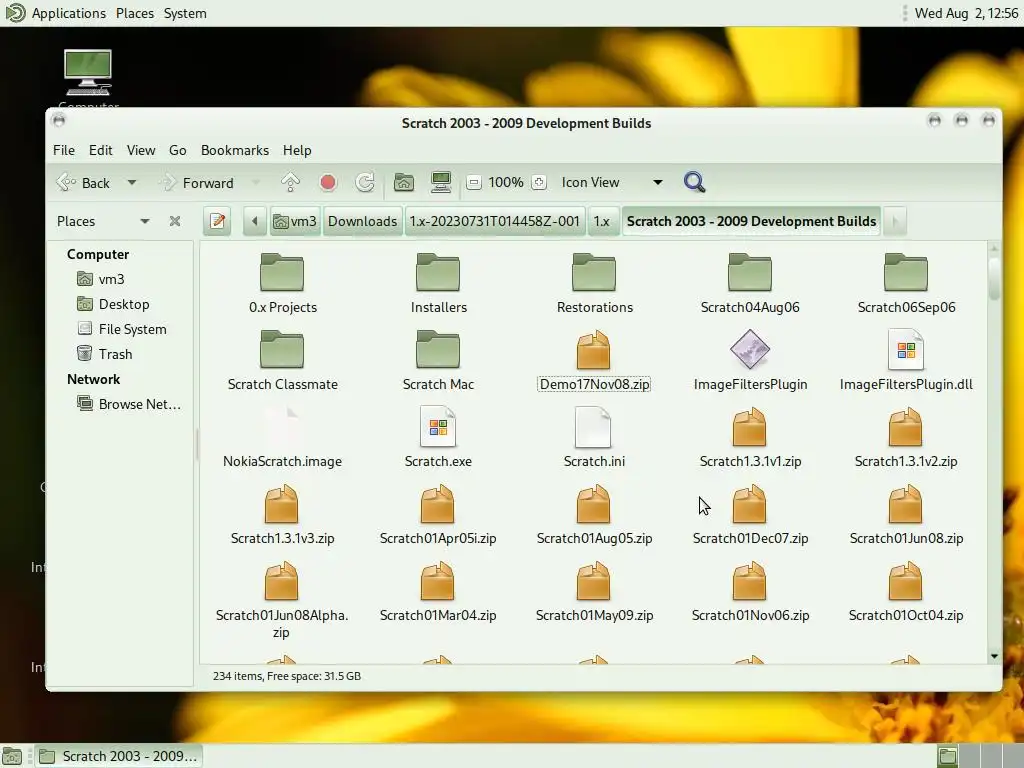
Task: Select the Scratch01Apr05i.zip archive
Action: click(438, 515)
